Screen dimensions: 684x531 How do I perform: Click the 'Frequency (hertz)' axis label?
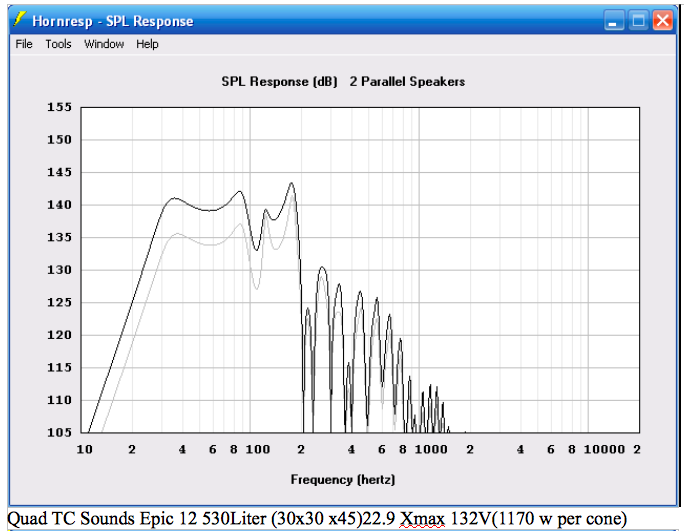coord(343,480)
